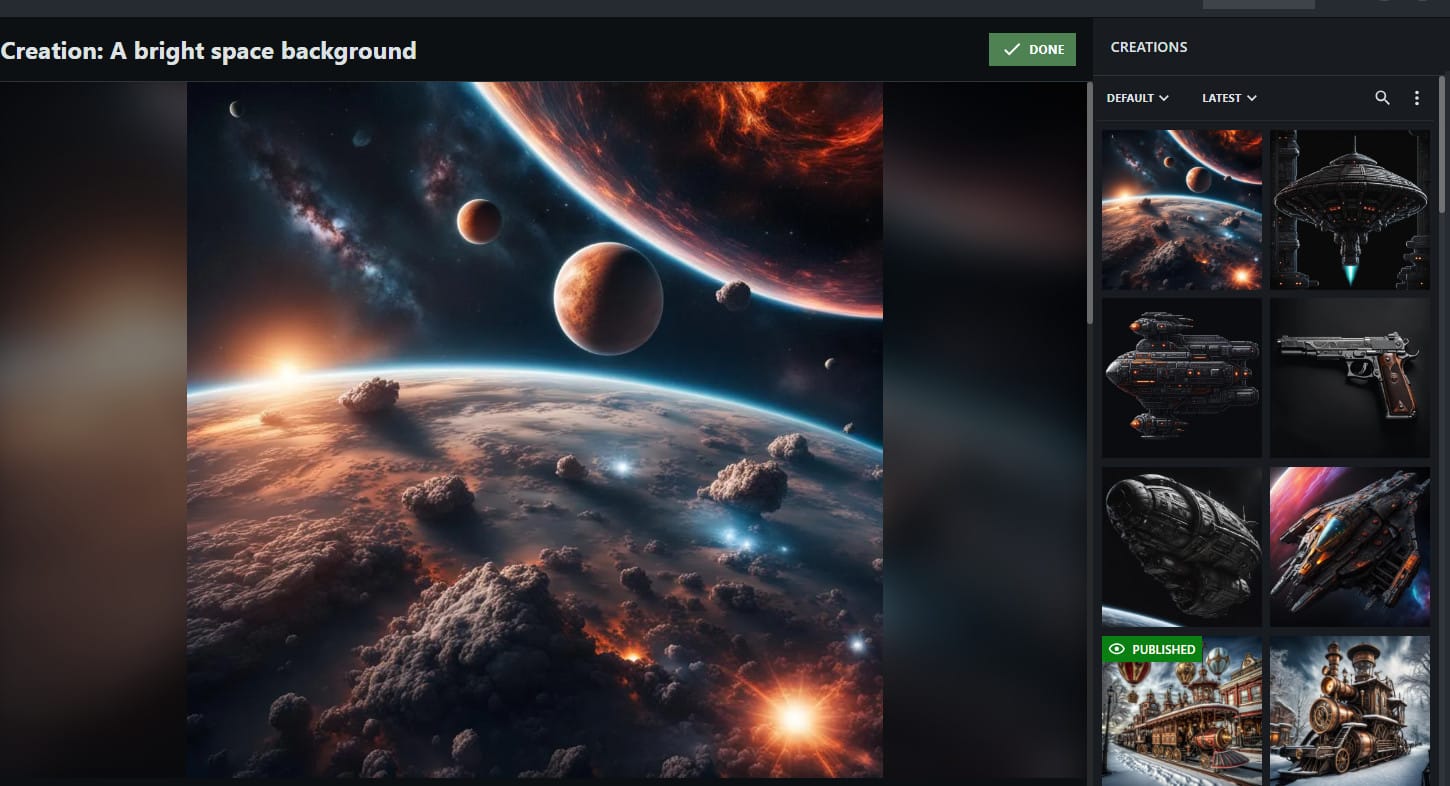Select the space background thumbnail

pos(1182,210)
